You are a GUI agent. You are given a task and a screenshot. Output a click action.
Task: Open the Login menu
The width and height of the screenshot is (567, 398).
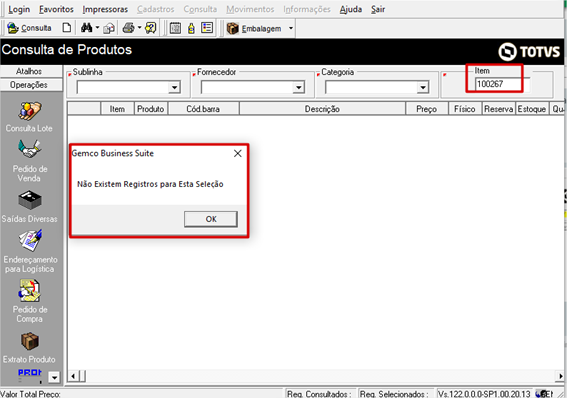19,9
